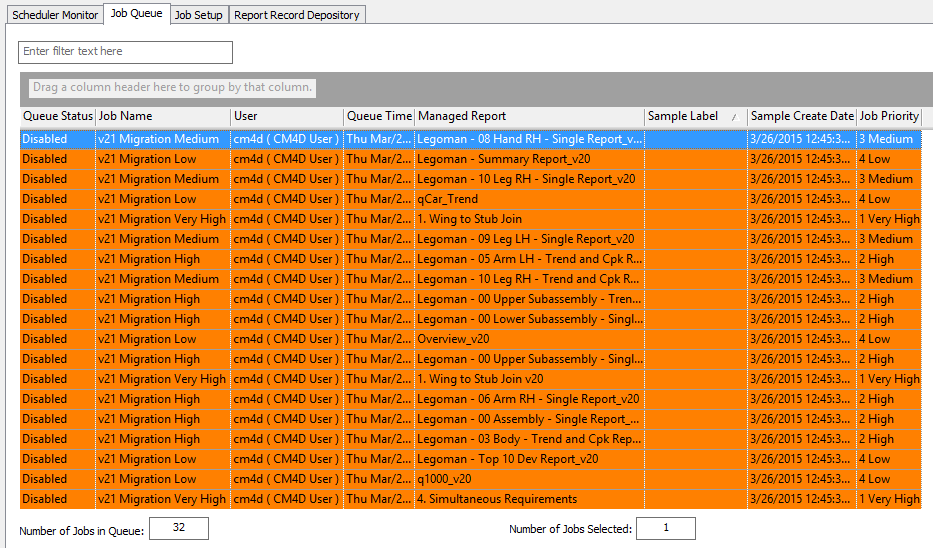Click the filter text input field
The width and height of the screenshot is (933, 548).
click(125, 52)
